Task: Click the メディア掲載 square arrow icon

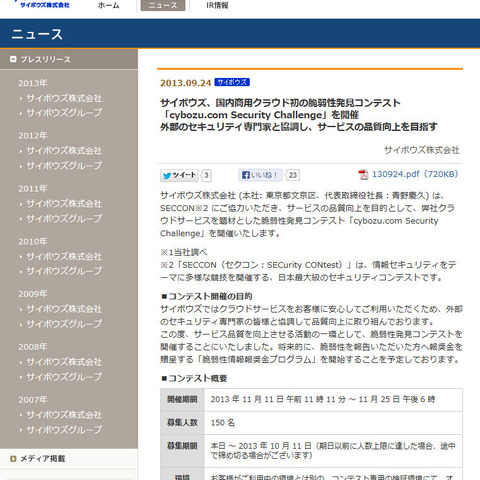Action: [13, 459]
